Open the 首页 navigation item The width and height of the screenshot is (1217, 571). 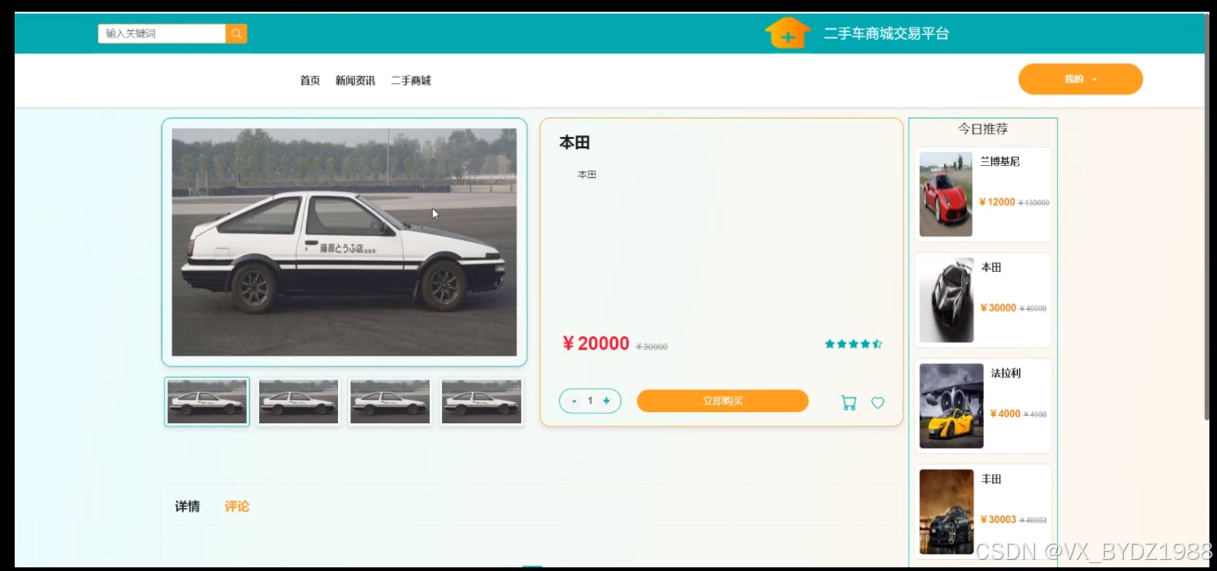click(310, 80)
